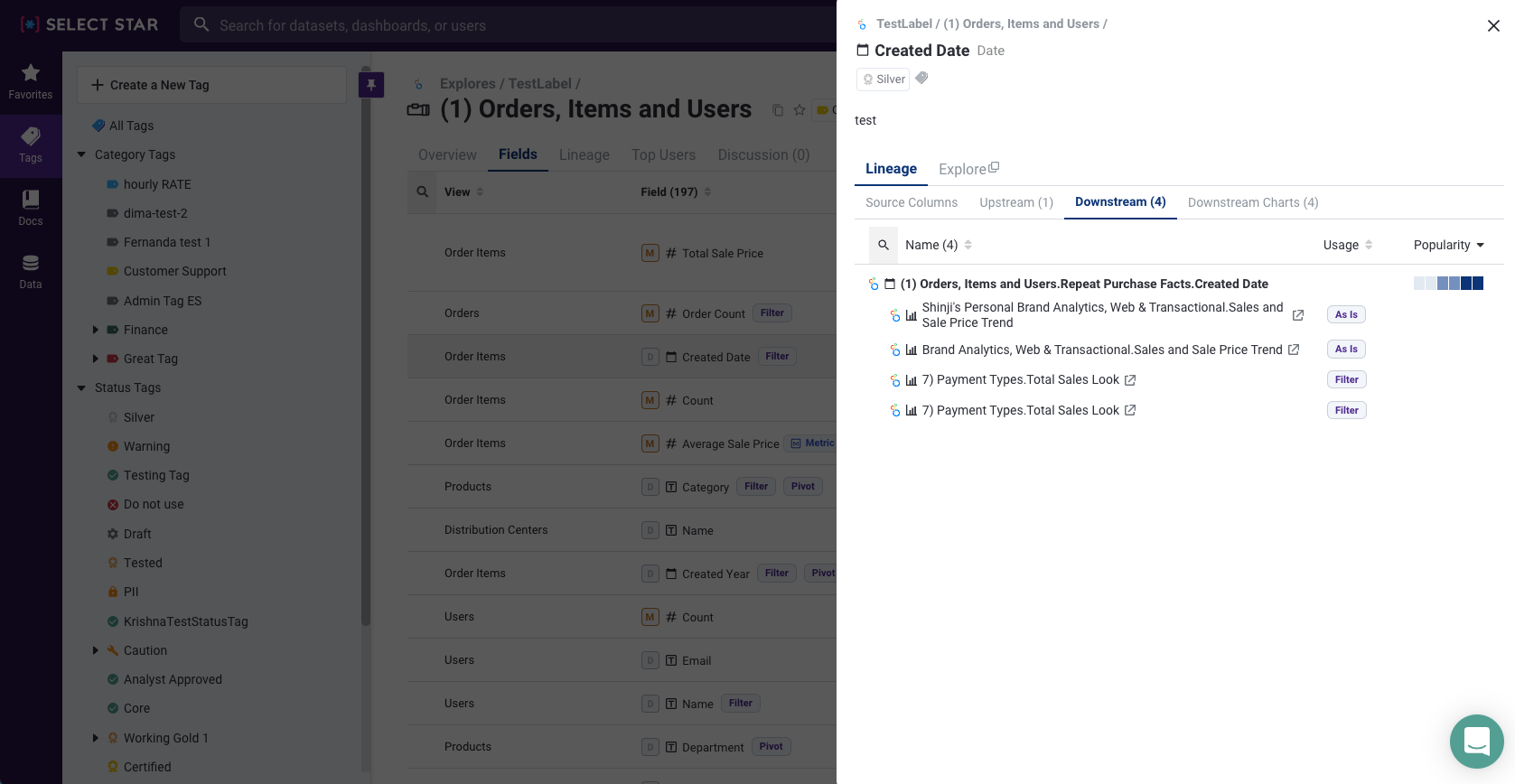Expand the Finance tag group
Screen dimensions: 1515x784
click(x=96, y=330)
